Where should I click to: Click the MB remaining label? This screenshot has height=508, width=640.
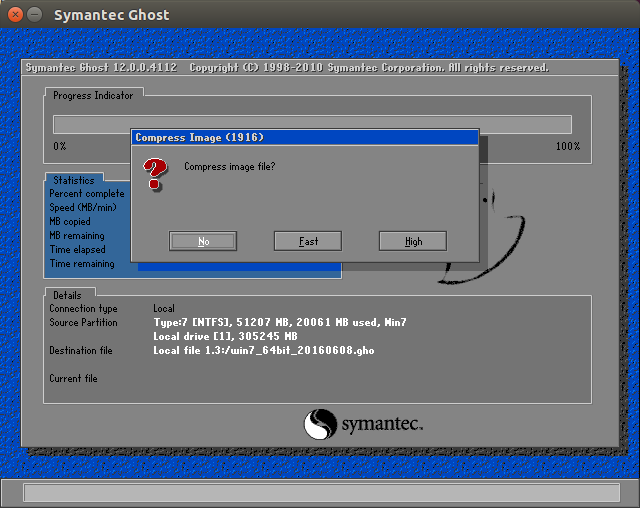(77, 235)
